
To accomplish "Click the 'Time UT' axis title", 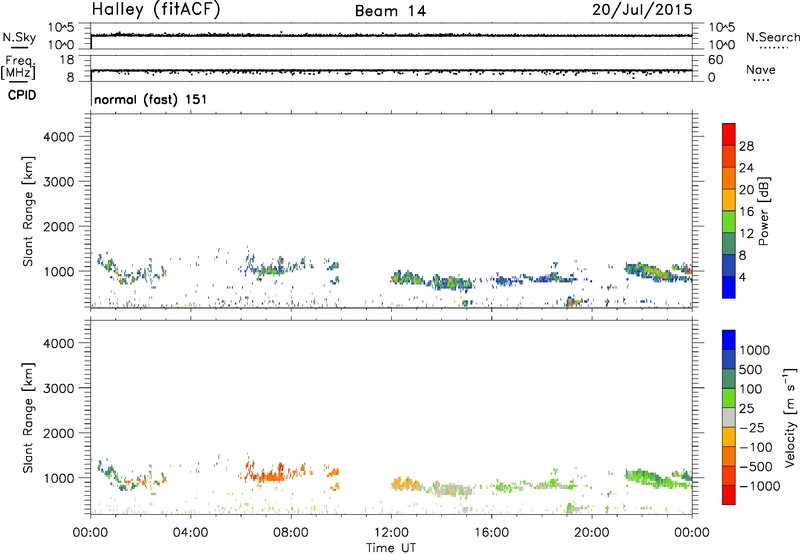I will (x=391, y=548).
